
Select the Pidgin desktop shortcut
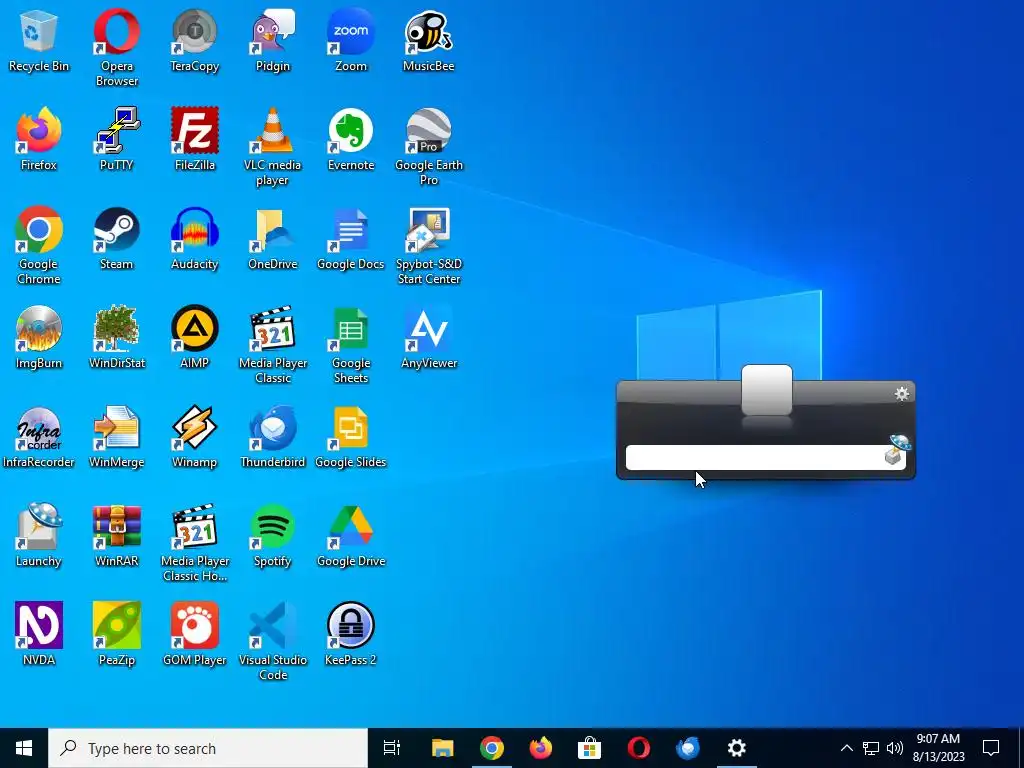click(273, 40)
